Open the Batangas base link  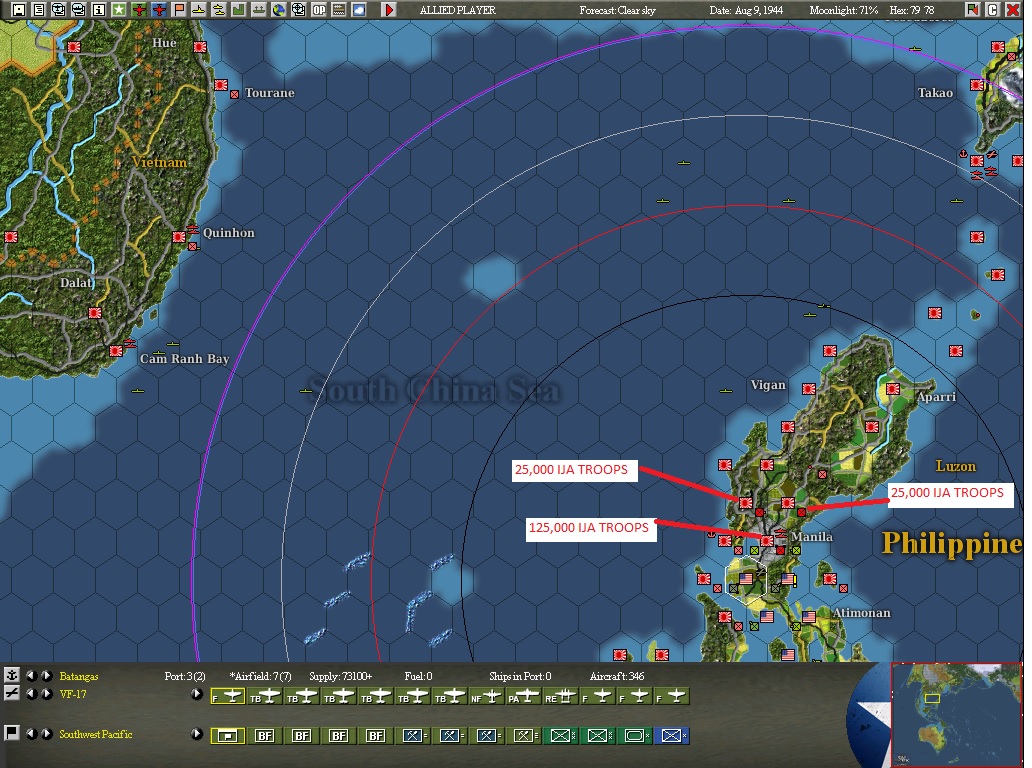click(78, 676)
